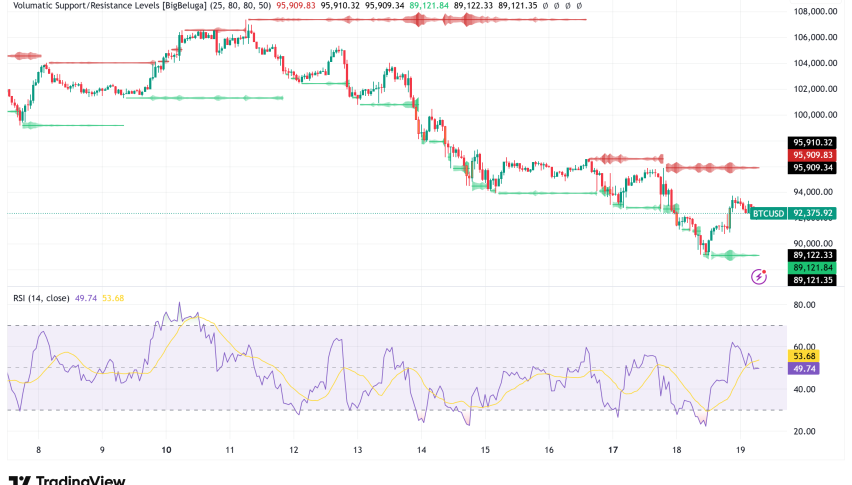Screen dimensions: 852x485
Task: Click the purple 49.74 RSI axis label
Action: [x=805, y=369]
